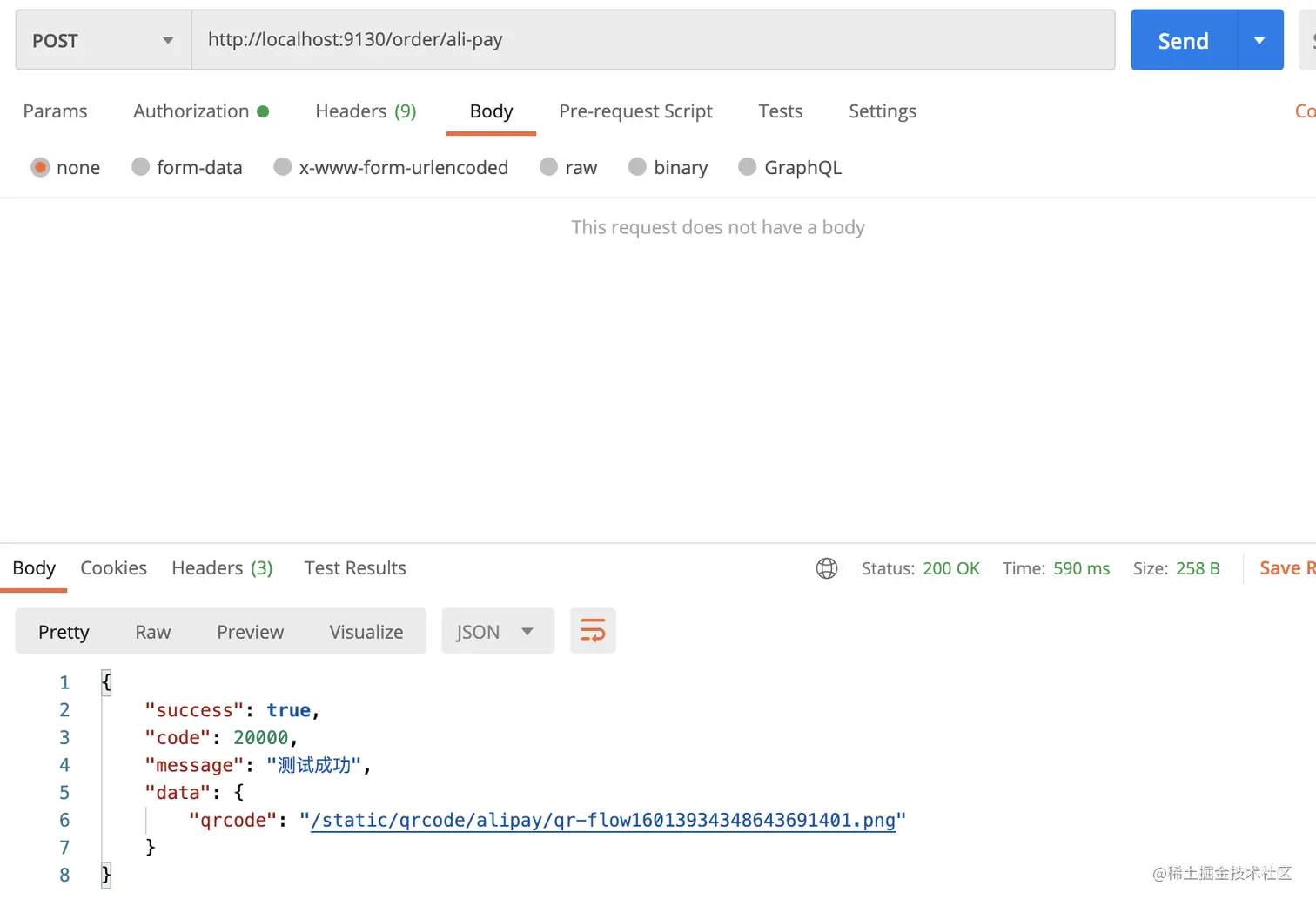The image size is (1316, 906).
Task: Click the Time 590 ms value
Action: pos(1081,568)
